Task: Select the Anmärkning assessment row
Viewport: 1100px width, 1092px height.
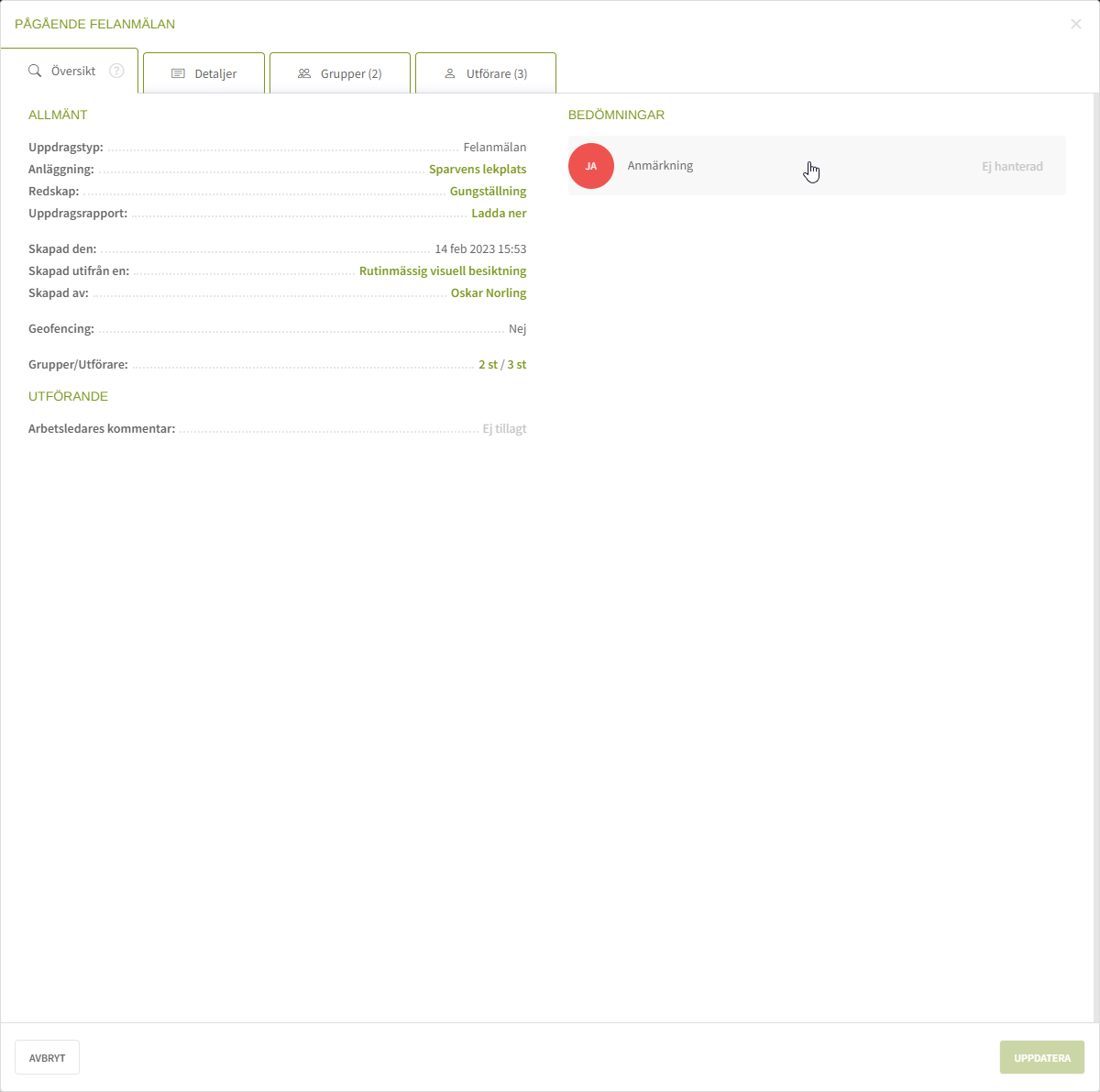Action: (x=816, y=166)
